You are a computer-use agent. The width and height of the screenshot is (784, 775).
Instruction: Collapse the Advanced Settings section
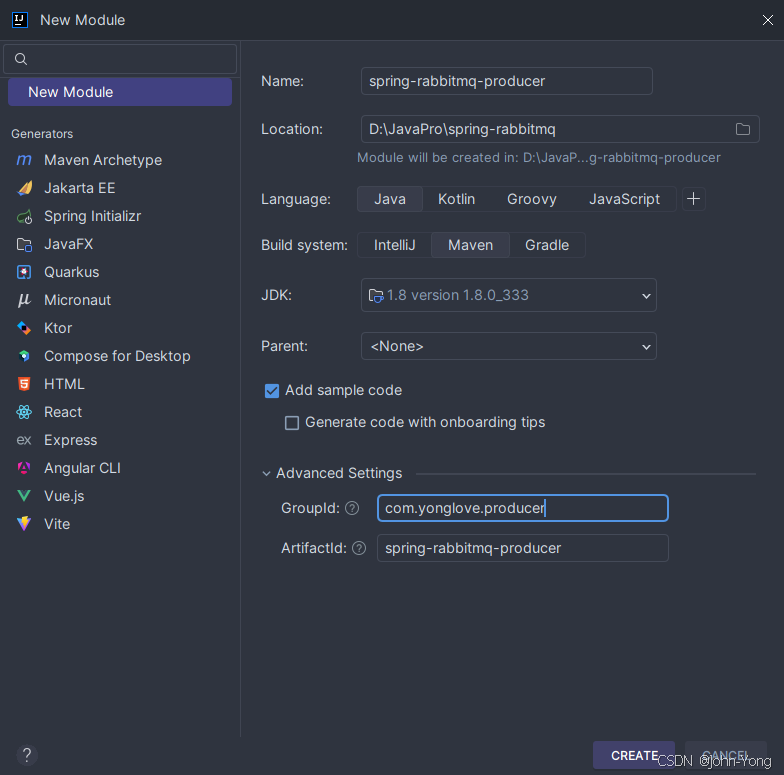(266, 473)
